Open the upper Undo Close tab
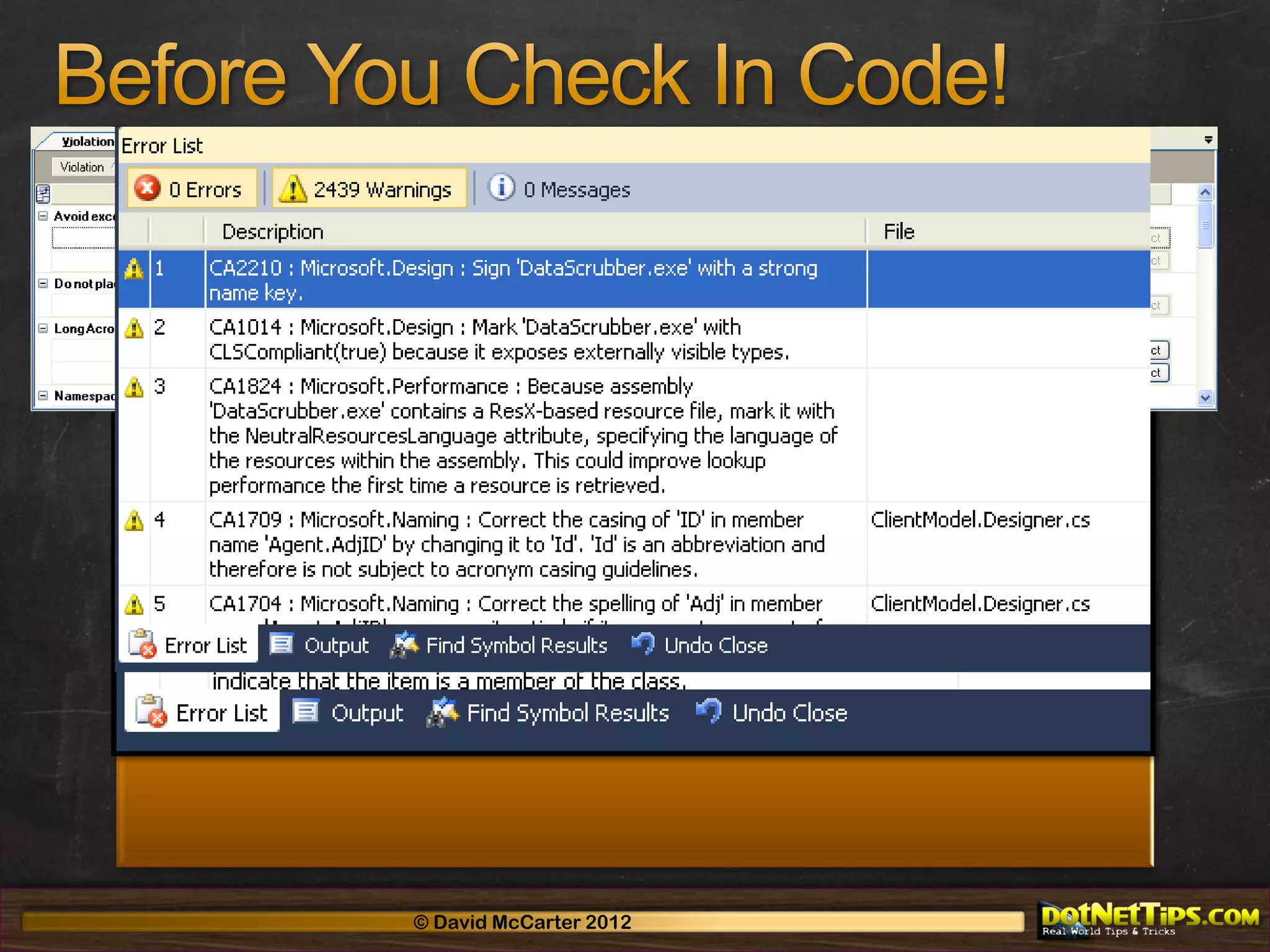The image size is (1270, 952). point(700,645)
